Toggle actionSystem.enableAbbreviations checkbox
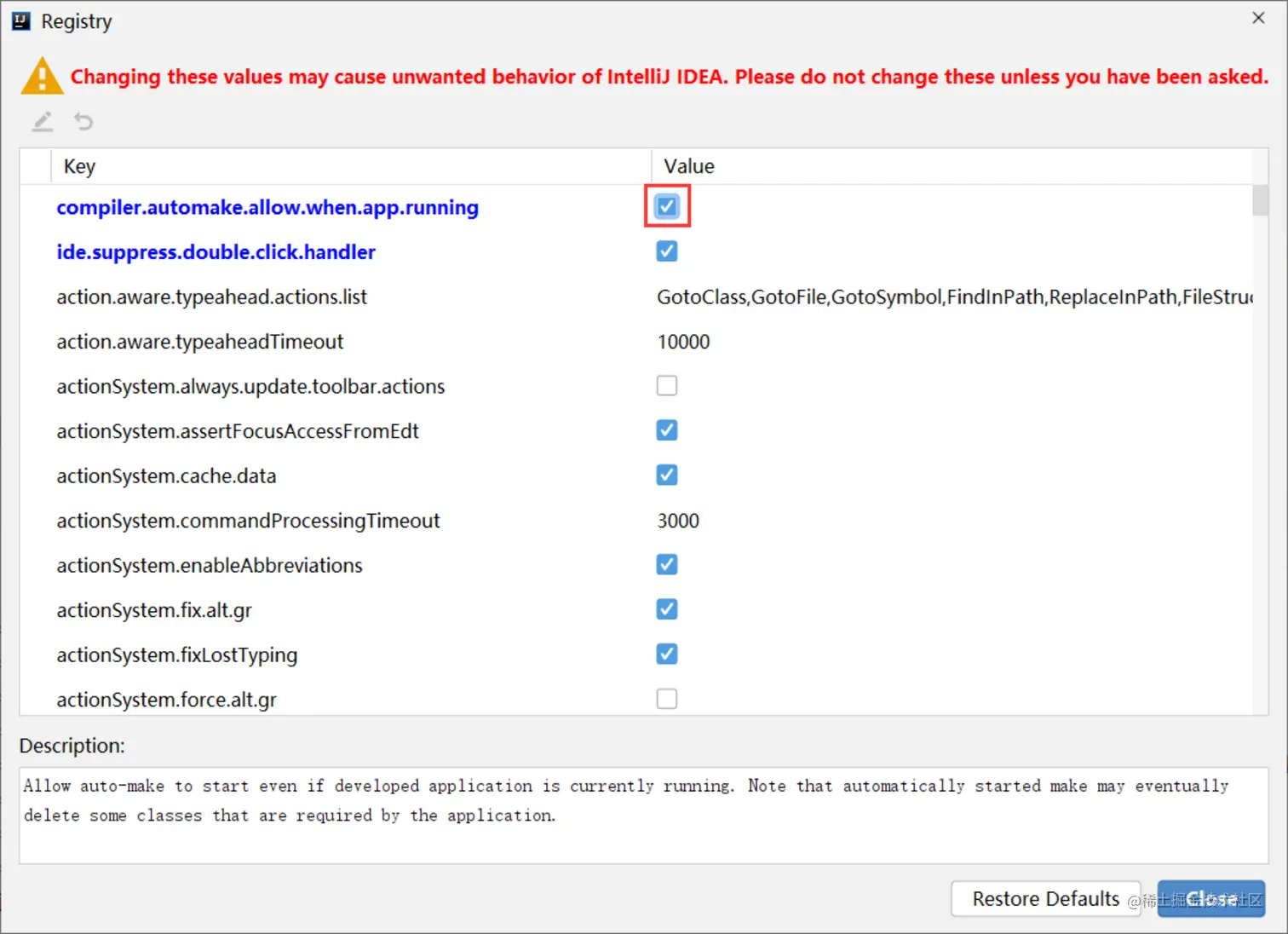 pyautogui.click(x=667, y=564)
